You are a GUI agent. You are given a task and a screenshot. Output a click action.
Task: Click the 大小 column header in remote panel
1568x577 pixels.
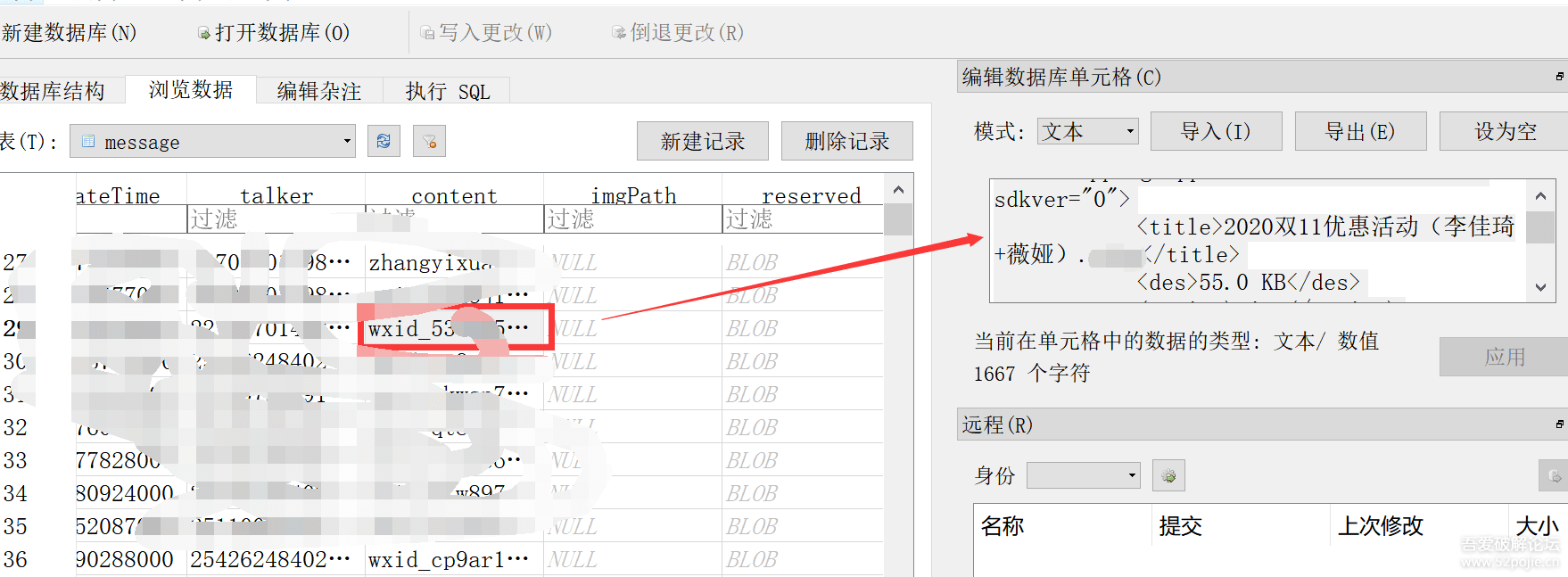pyautogui.click(x=1538, y=526)
